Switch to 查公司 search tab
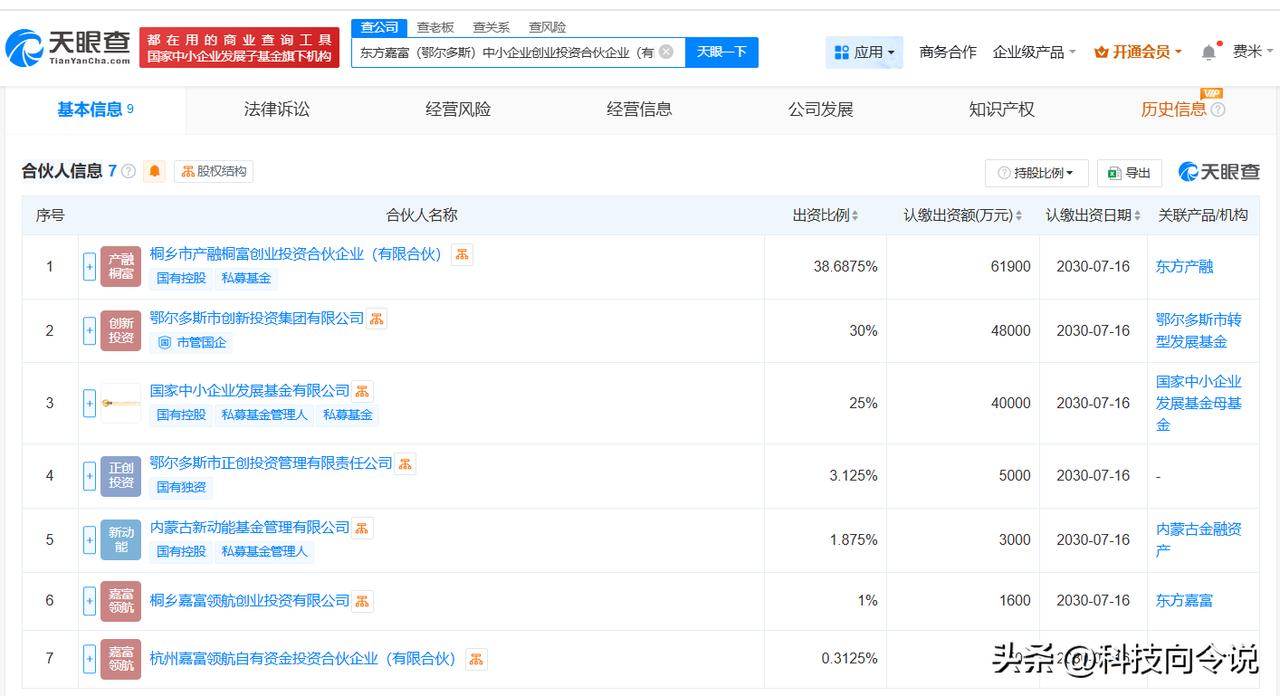 click(x=380, y=27)
